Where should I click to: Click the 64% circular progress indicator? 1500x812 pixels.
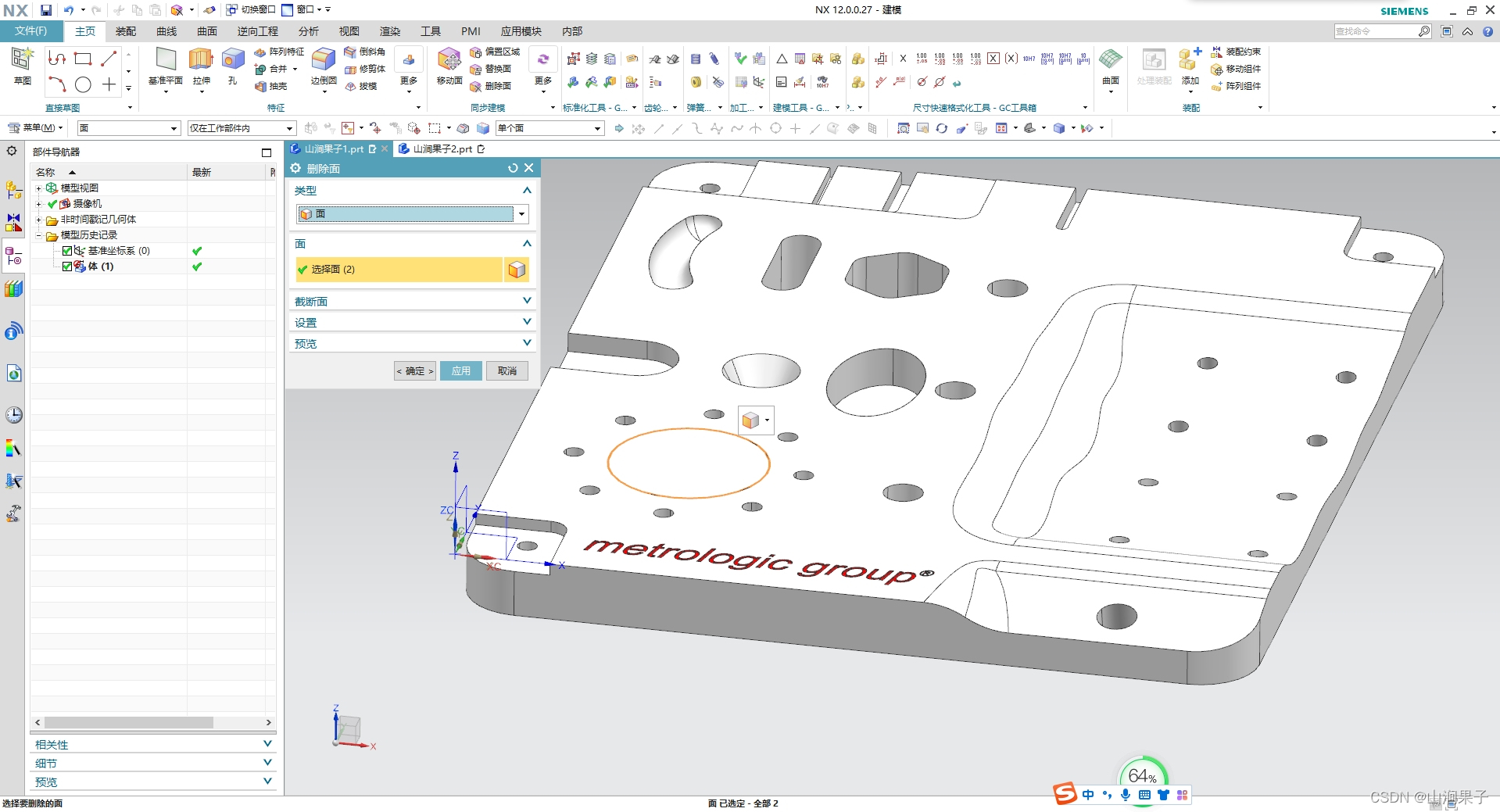[1143, 776]
